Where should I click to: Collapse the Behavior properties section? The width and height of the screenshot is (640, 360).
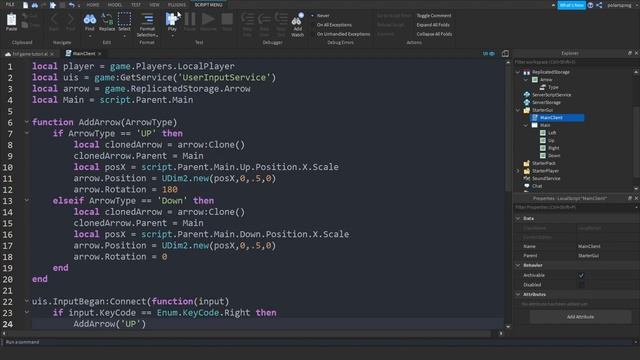[518, 265]
